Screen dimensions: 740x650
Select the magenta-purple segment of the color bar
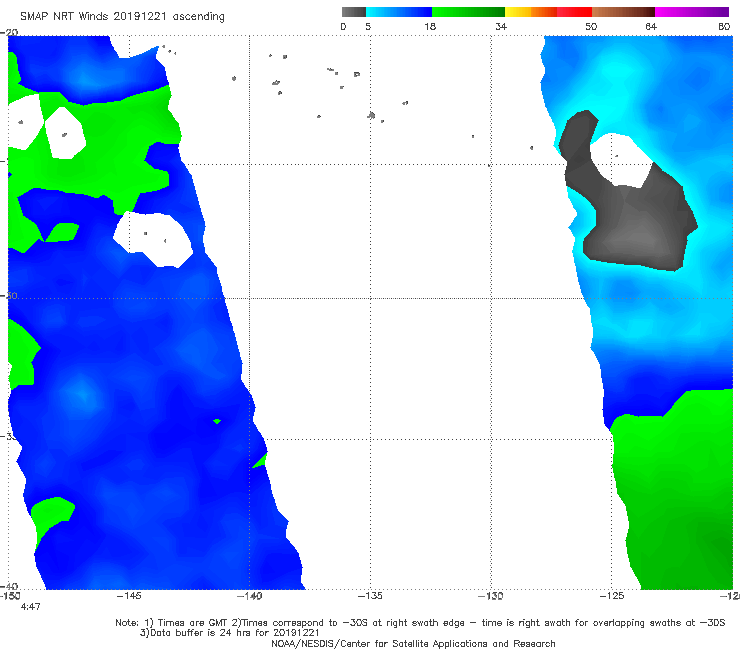[692, 12]
